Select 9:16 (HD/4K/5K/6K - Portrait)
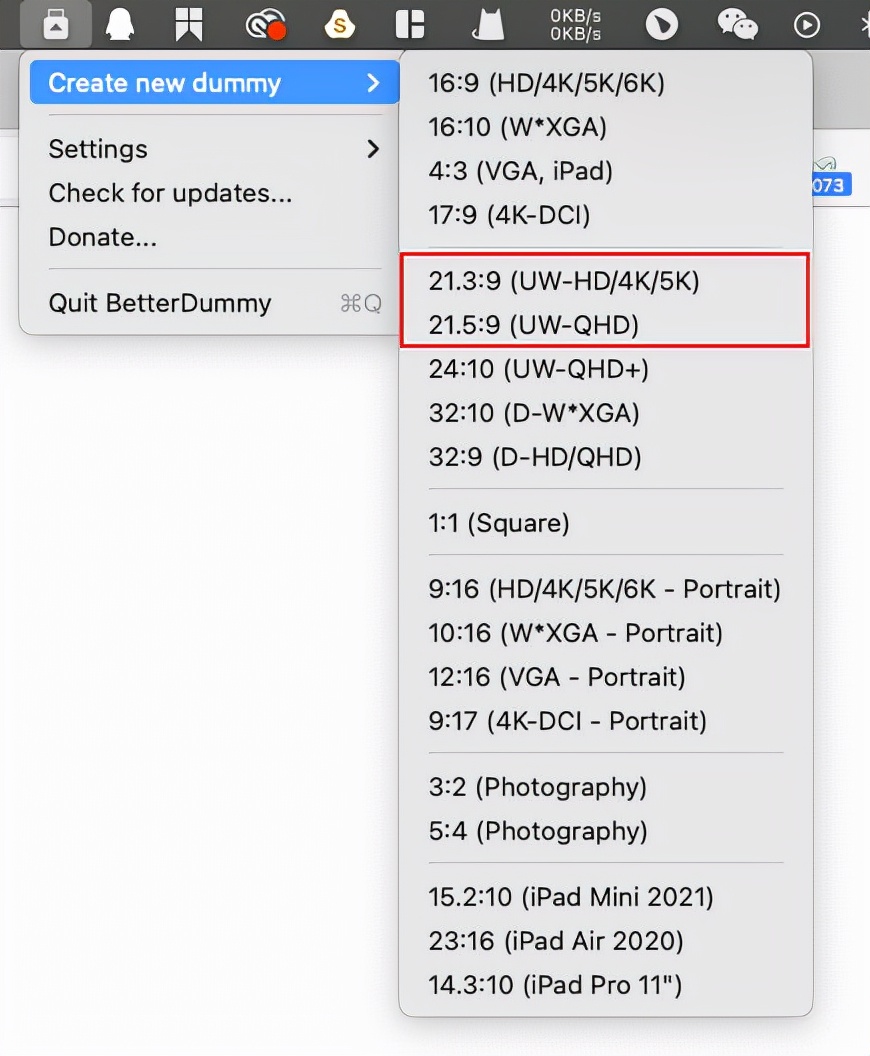 (x=605, y=589)
